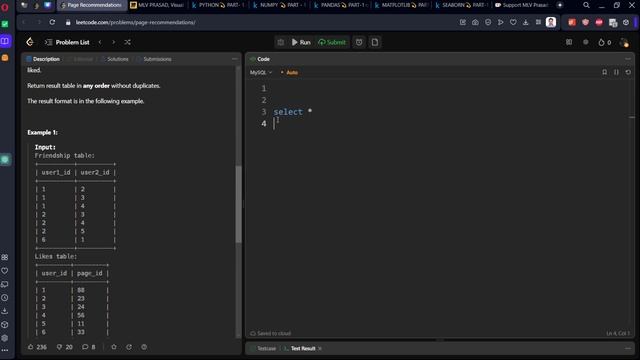
Task: Share the problem icon
Action: [129, 347]
